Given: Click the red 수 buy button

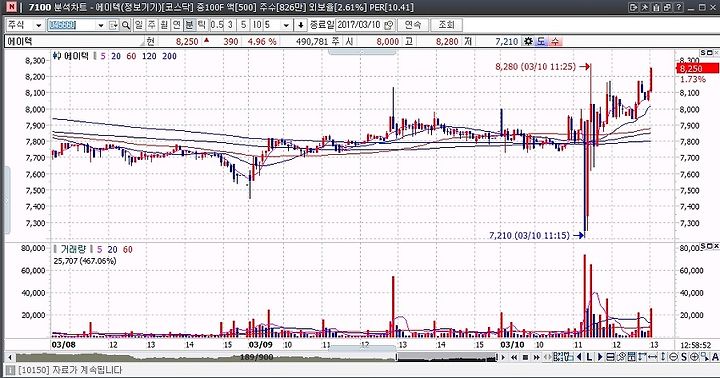Looking at the screenshot, I should point(555,41).
